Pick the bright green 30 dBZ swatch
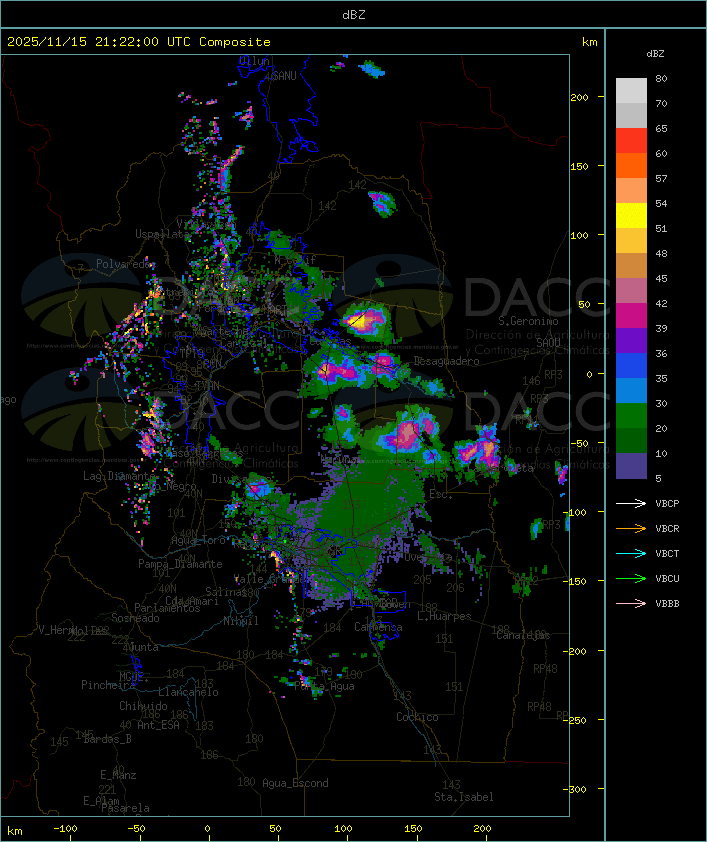The width and height of the screenshot is (707, 842). (x=631, y=415)
